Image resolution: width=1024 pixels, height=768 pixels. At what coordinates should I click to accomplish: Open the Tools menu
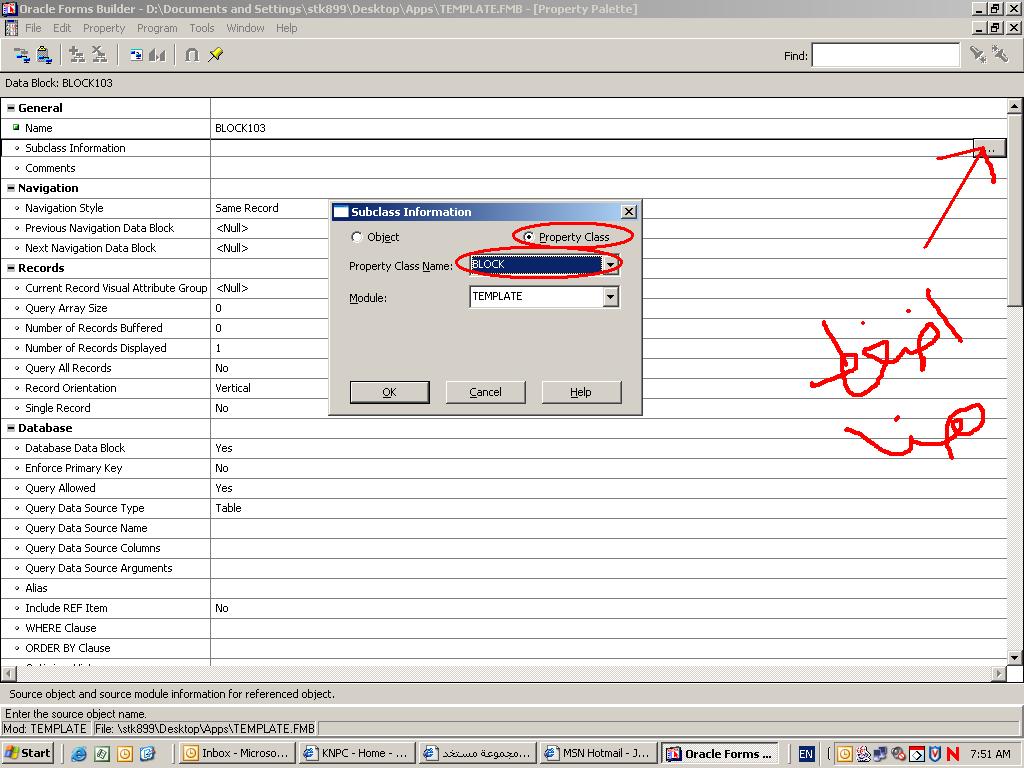click(x=202, y=28)
